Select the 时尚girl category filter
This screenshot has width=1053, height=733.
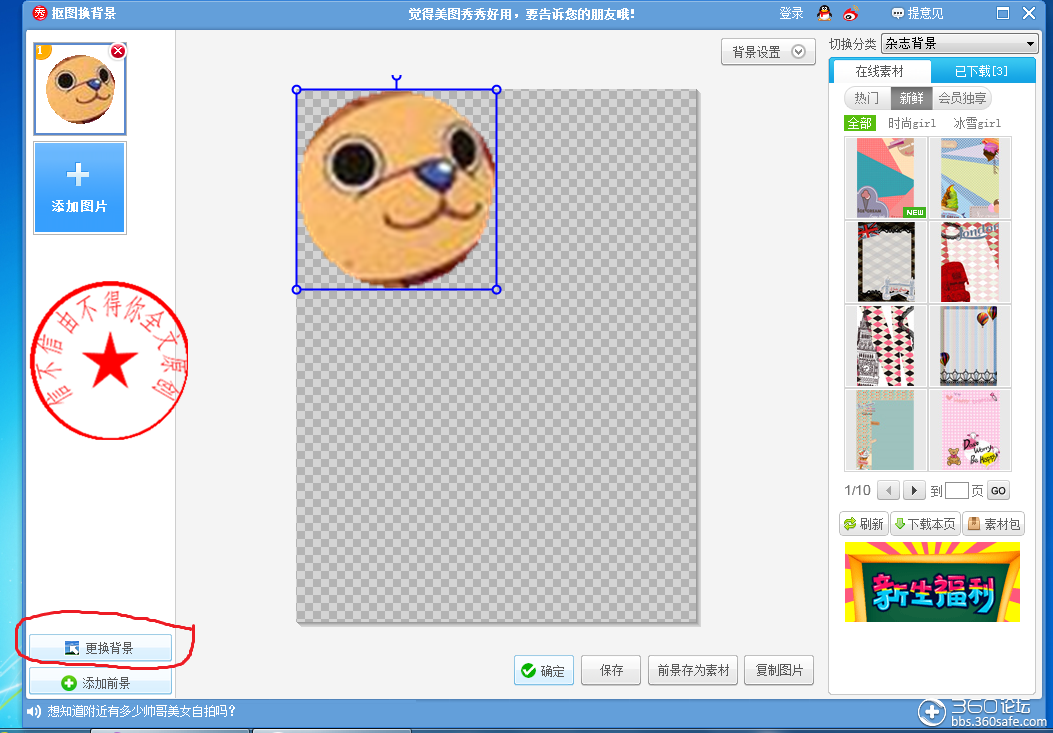[x=912, y=123]
